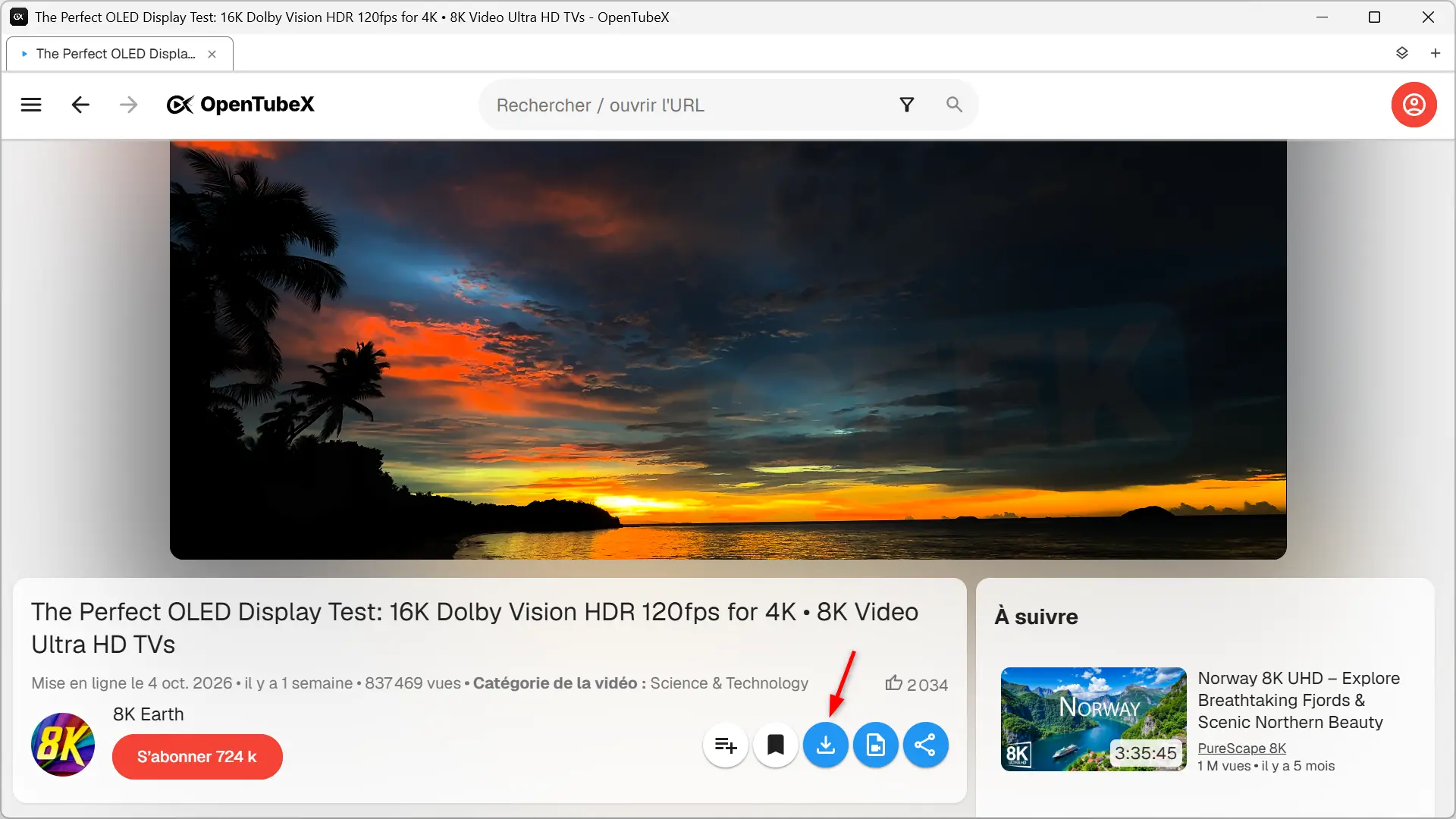This screenshot has width=1456, height=819.
Task: Subscribe with S'abonner 724 k button
Action: pos(197,757)
